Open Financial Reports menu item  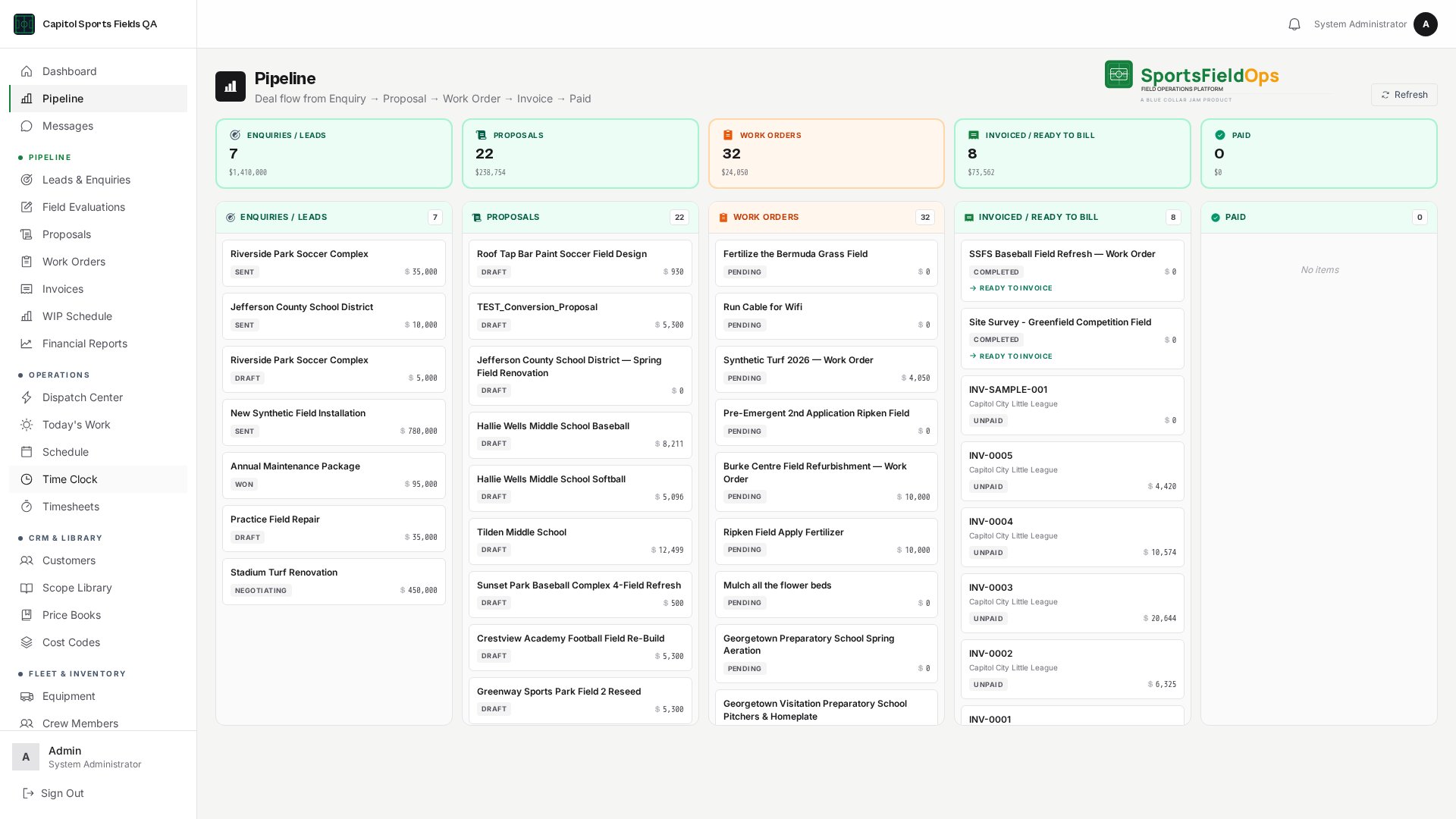coord(99,344)
